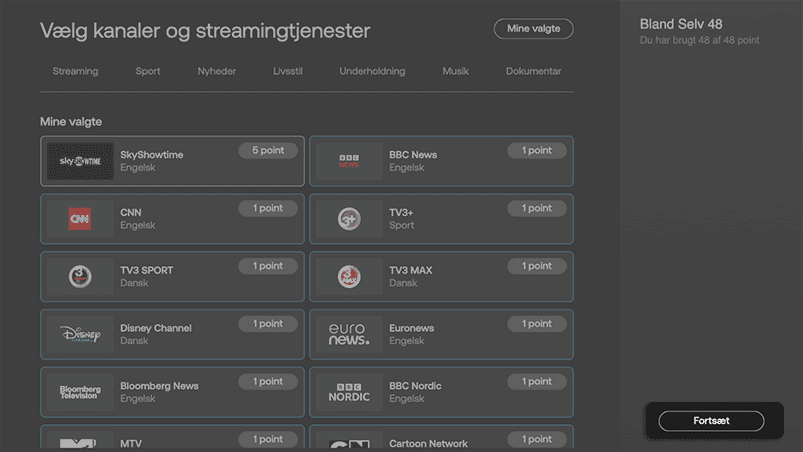
Task: Click the BBC Nordic logo
Action: point(349,392)
